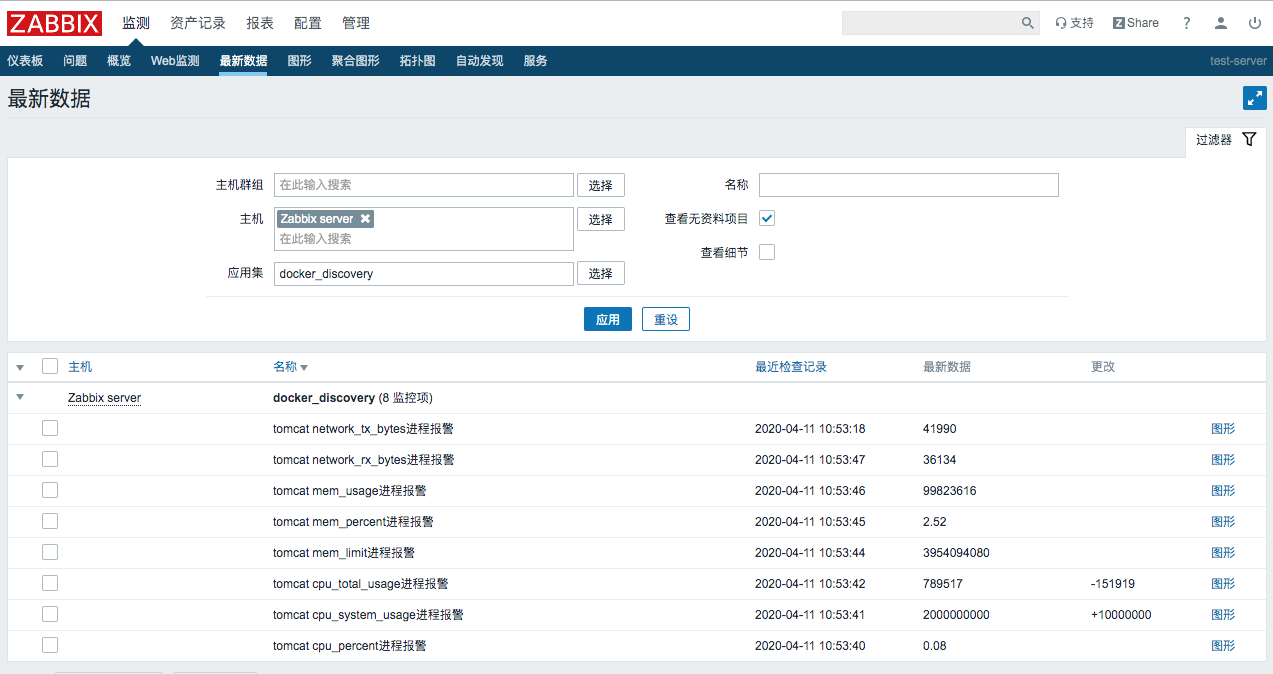1273x674 pixels.
Task: Open the 资产记录 main menu
Action: (198, 23)
